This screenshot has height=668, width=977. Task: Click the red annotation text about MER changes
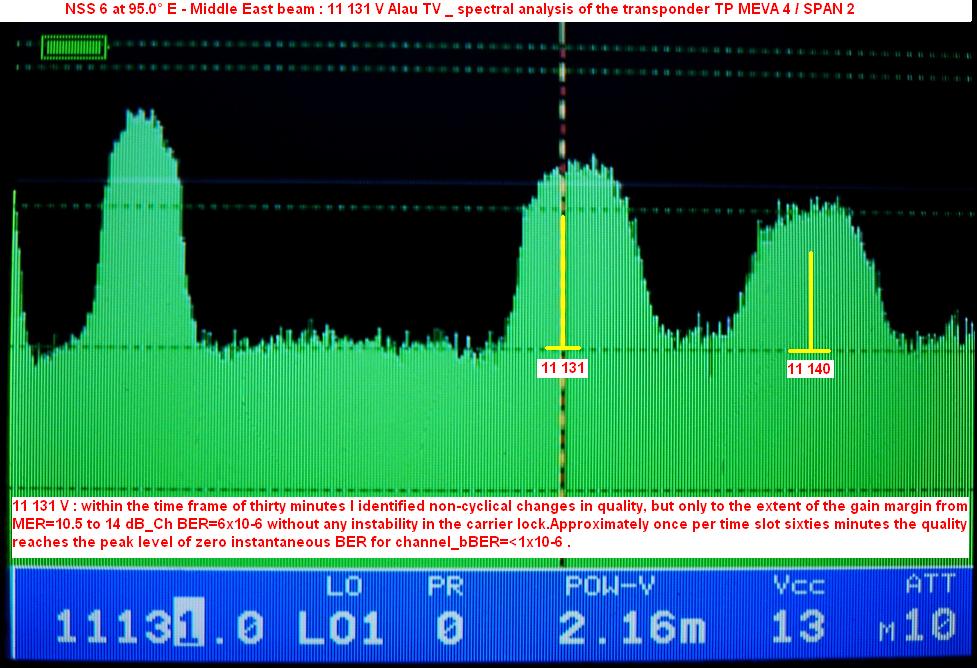pyautogui.click(x=488, y=524)
